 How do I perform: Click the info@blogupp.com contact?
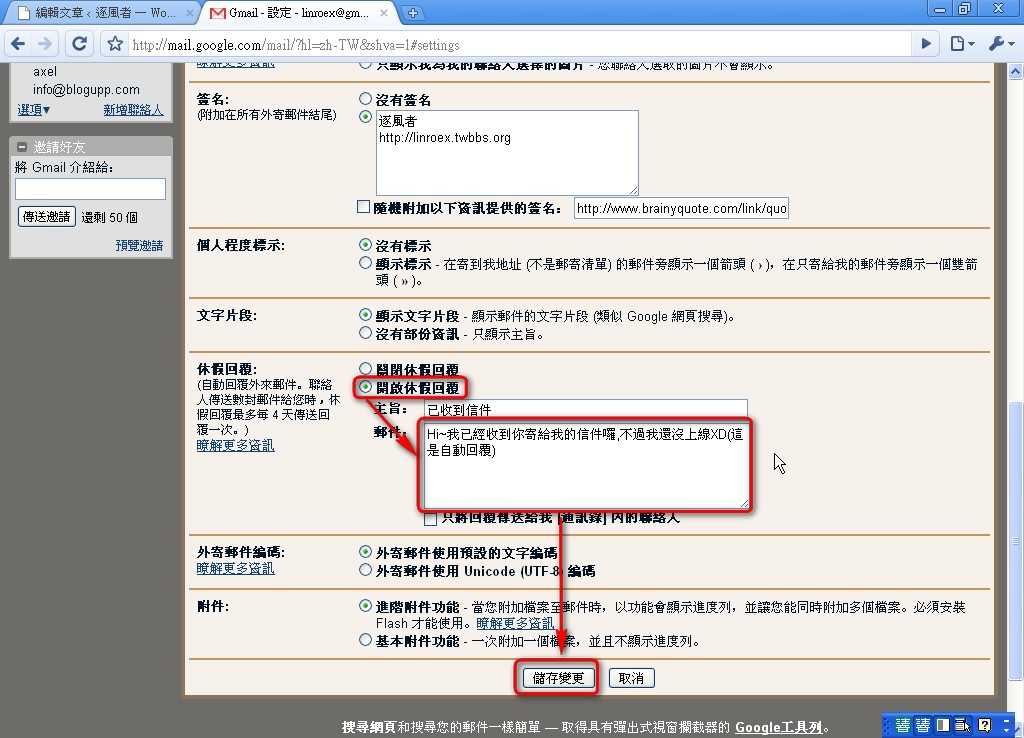(86, 89)
